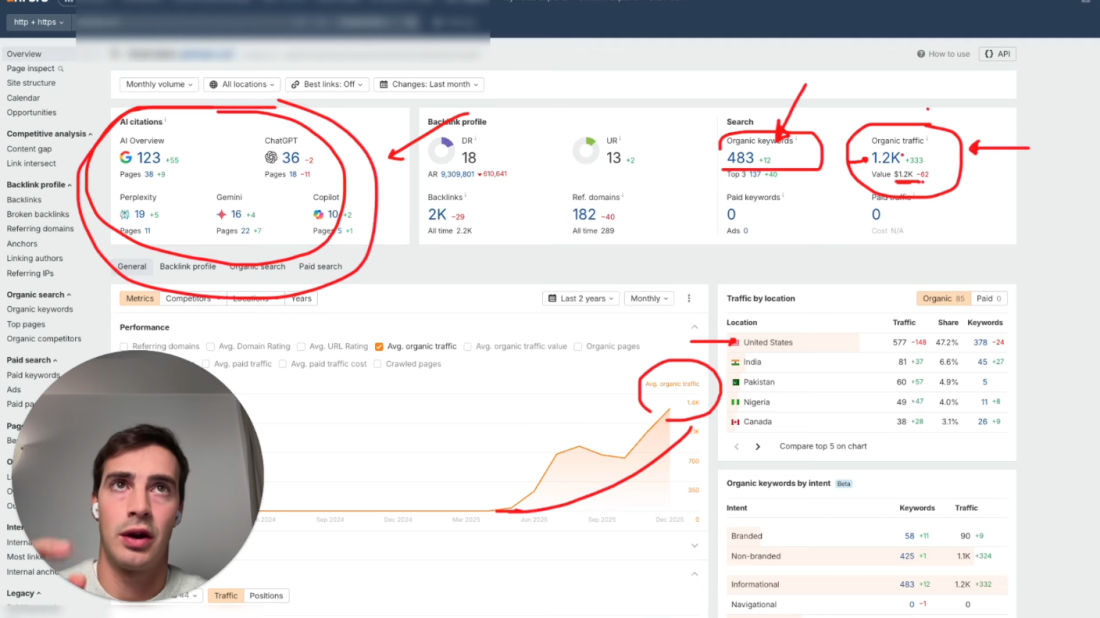The image size is (1100, 618).
Task: Click the API button
Action: click(997, 54)
